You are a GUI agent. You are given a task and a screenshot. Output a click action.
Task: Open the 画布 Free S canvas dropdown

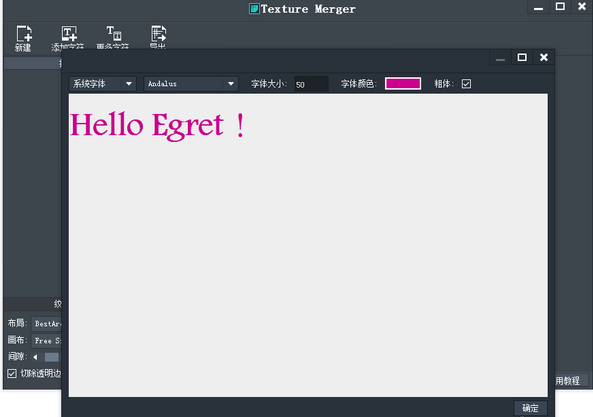coord(46,341)
